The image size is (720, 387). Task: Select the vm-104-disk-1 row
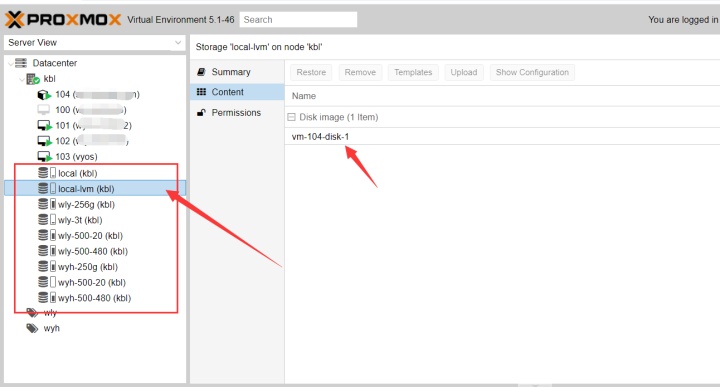tap(502, 136)
